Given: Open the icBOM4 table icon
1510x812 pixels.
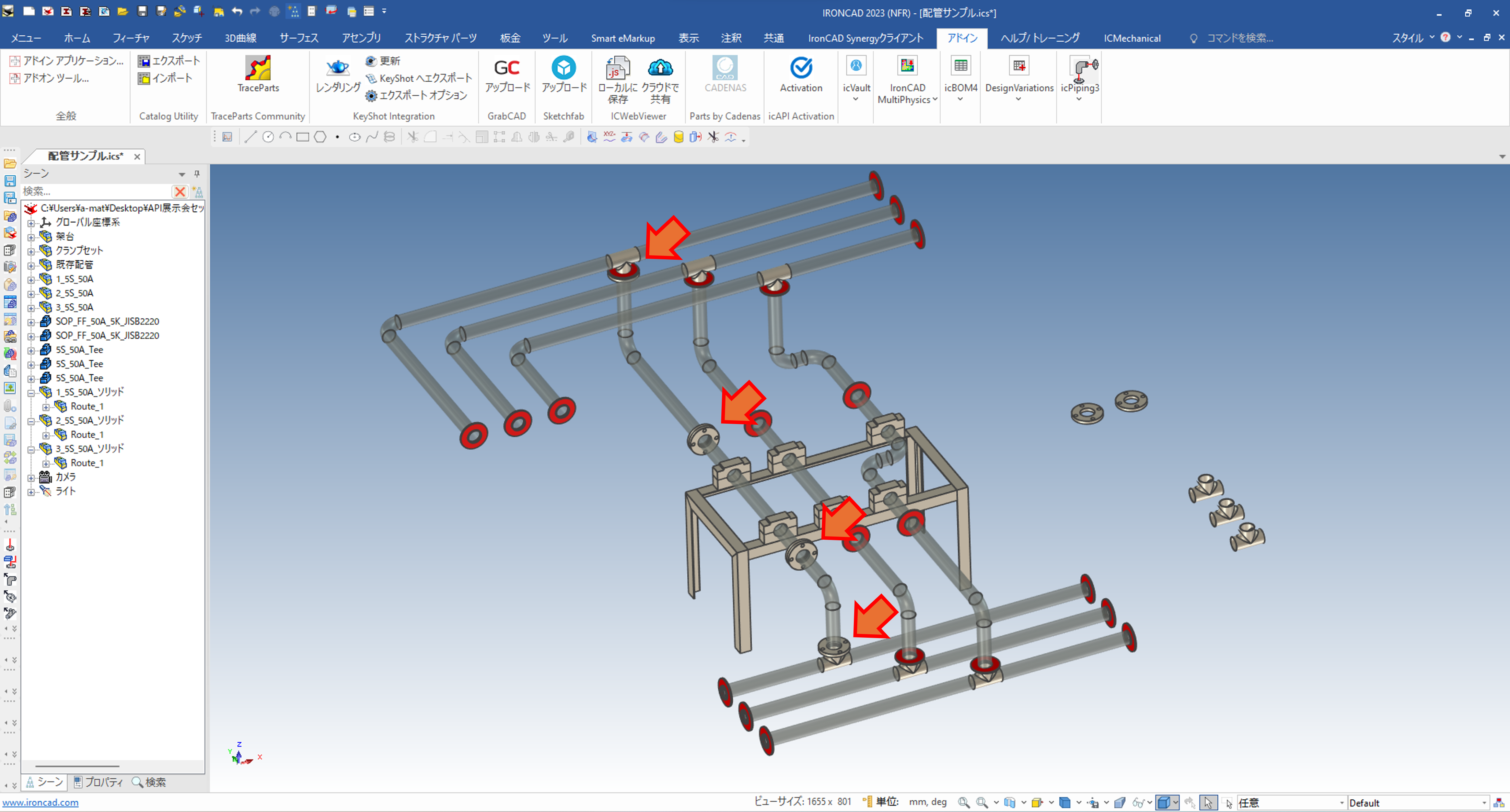Looking at the screenshot, I should (x=960, y=66).
